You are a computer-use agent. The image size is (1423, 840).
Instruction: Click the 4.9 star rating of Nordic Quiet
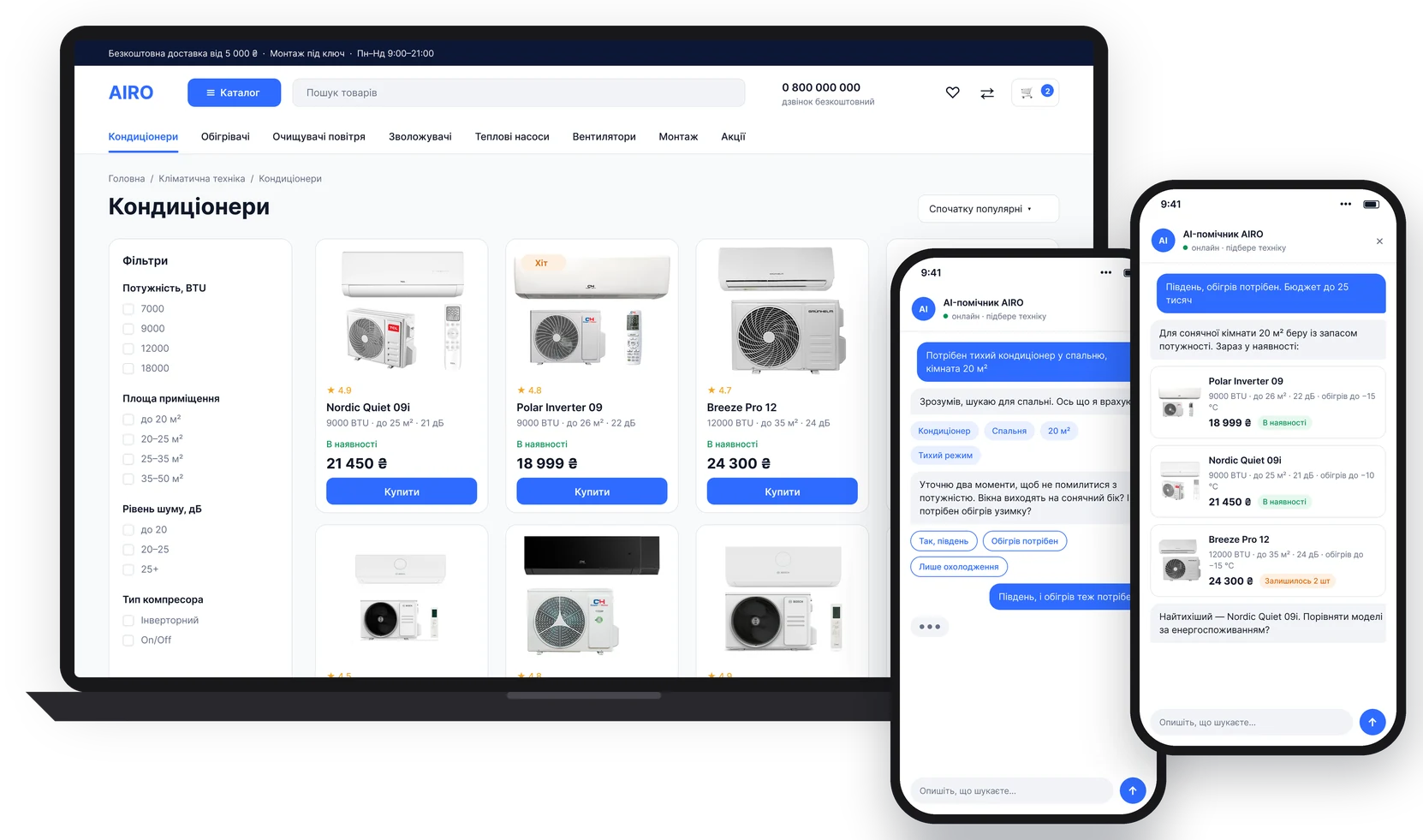[x=339, y=390]
